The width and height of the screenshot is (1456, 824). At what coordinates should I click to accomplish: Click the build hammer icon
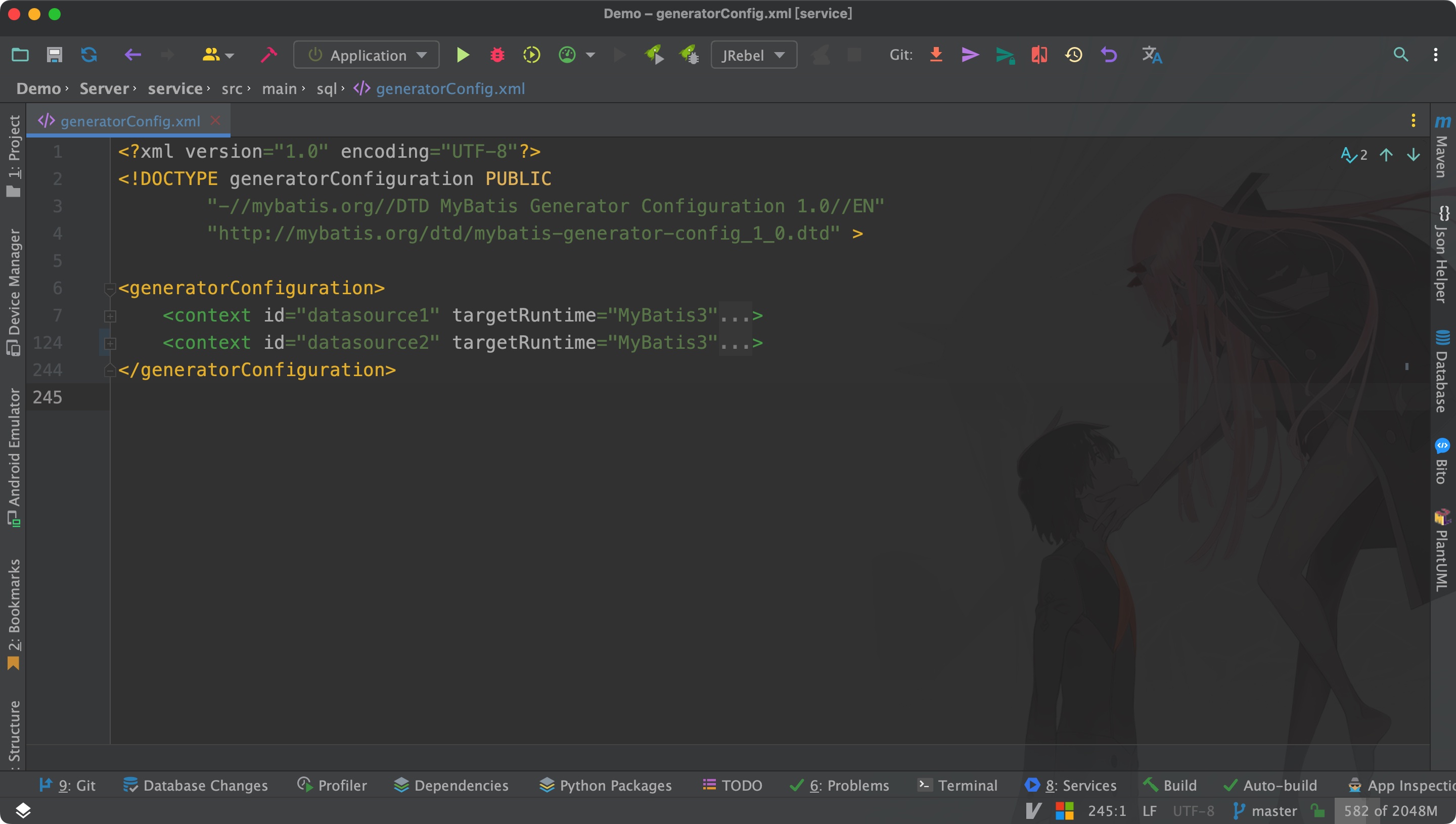point(268,55)
